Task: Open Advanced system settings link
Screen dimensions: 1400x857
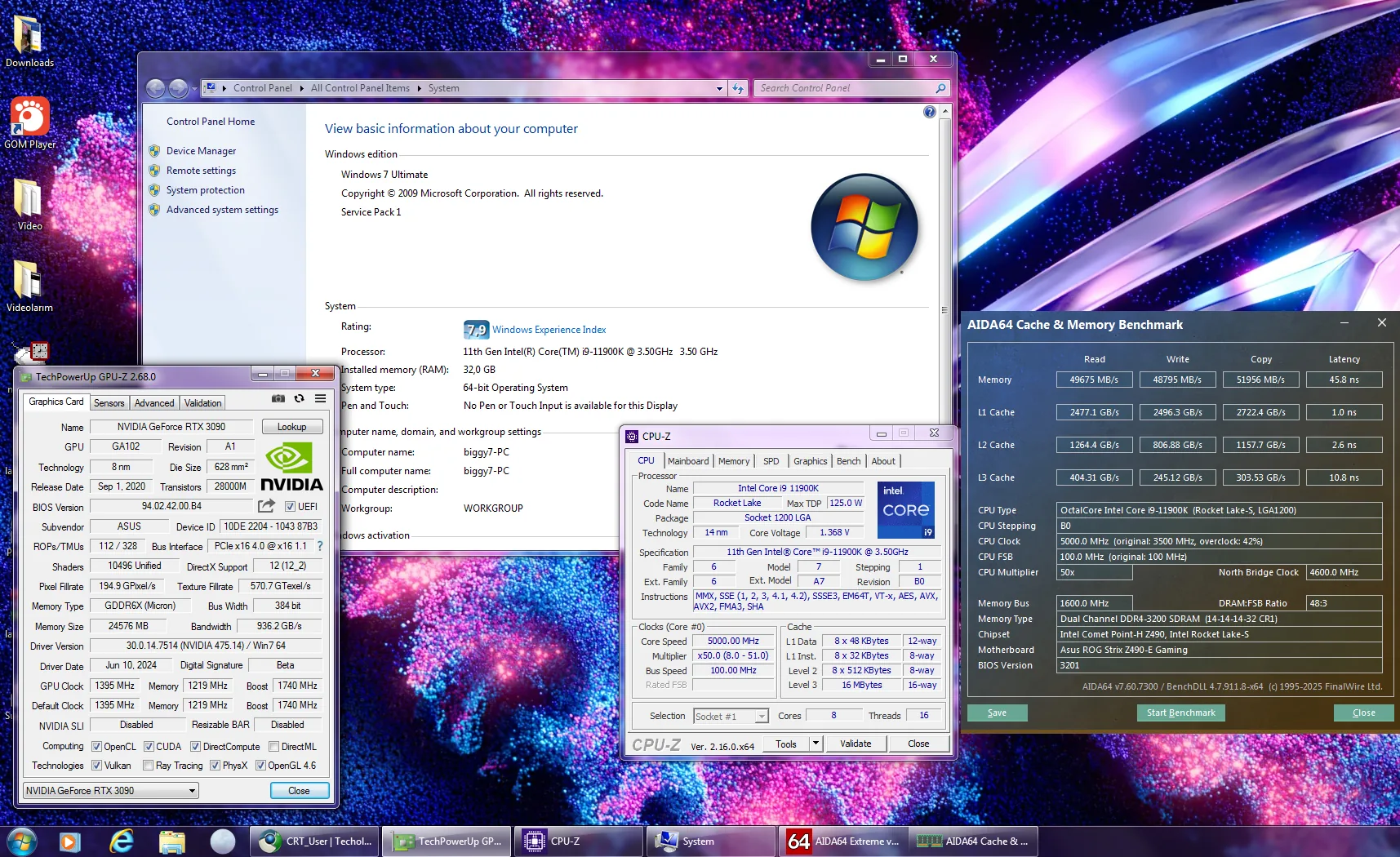Action: point(222,210)
